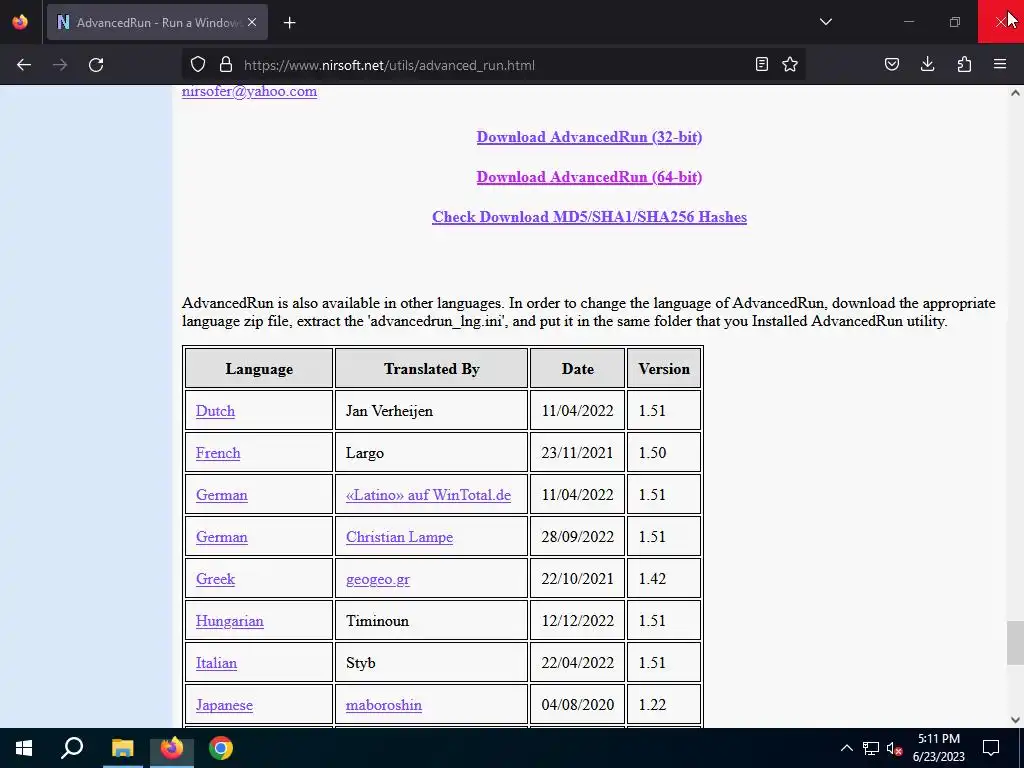Launch Google Chrome from taskbar
Viewport: 1024px width, 768px height.
click(221, 748)
